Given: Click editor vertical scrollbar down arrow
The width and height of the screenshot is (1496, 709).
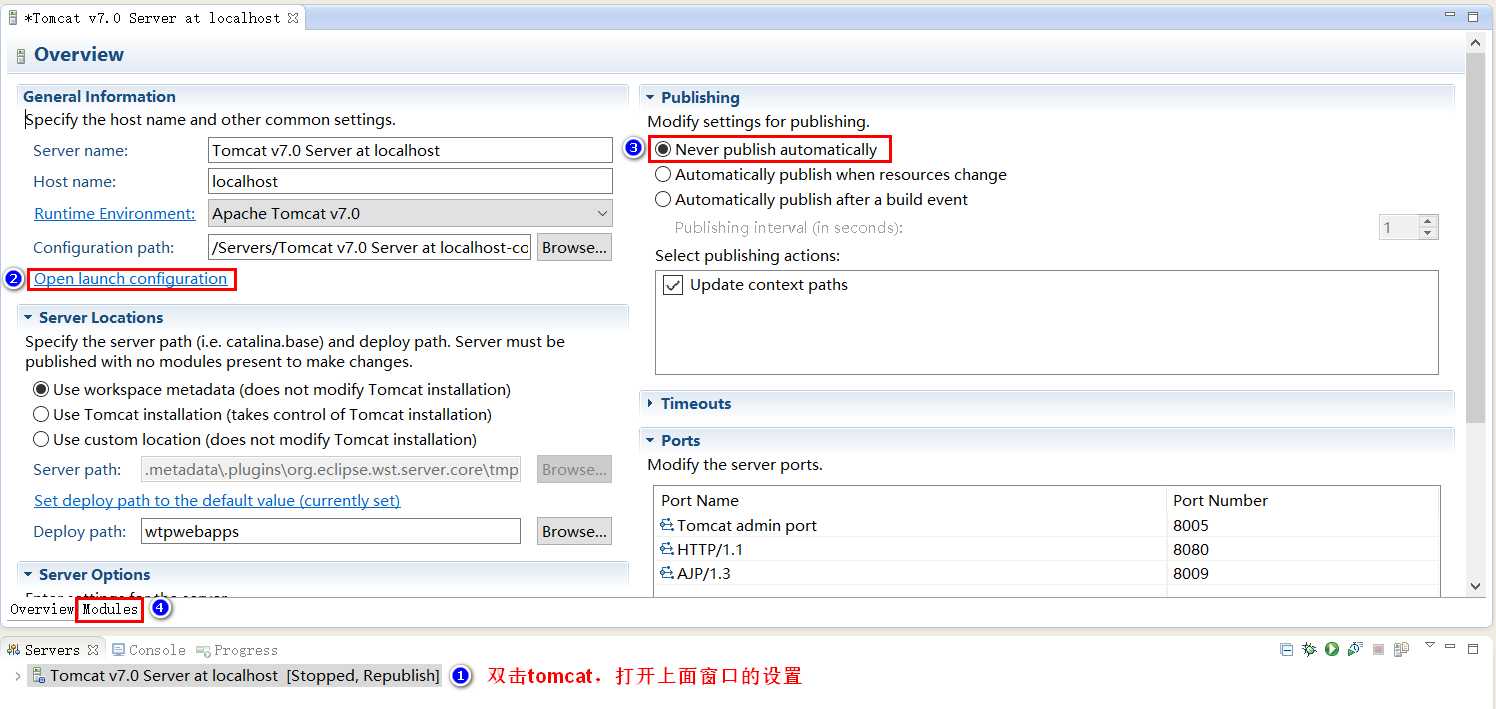Looking at the screenshot, I should click(1476, 586).
